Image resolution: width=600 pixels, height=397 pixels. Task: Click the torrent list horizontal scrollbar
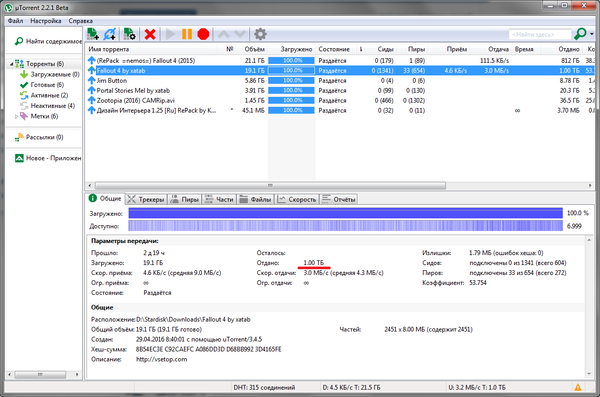[270, 185]
